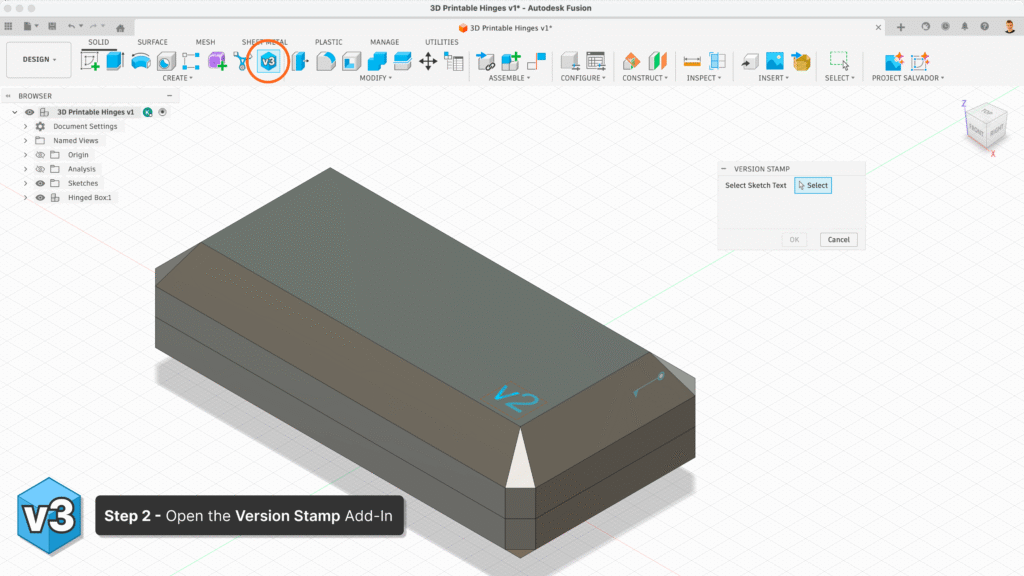The image size is (1024, 576).
Task: Click the Home icon in the top bar
Action: coord(120,27)
